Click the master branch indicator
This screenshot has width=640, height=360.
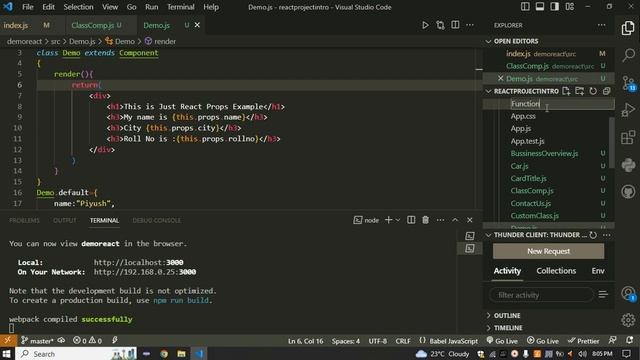(37, 340)
